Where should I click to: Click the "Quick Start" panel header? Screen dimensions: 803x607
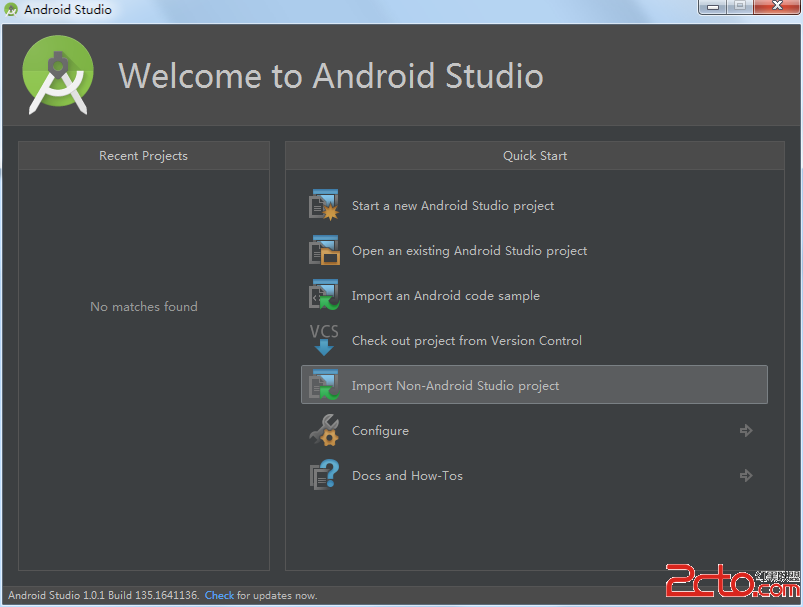535,156
